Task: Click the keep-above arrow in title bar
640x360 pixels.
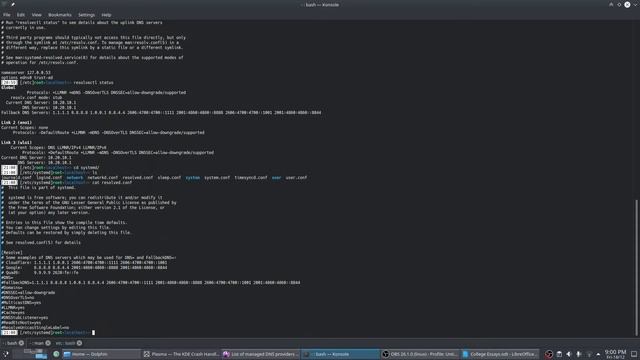Action: (x=611, y=4)
